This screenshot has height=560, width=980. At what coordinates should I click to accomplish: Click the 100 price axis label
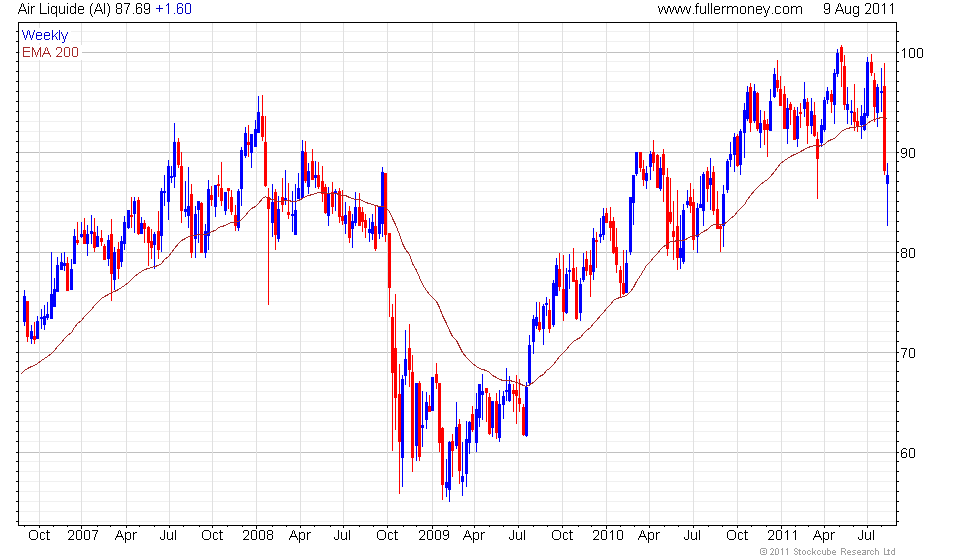click(912, 53)
